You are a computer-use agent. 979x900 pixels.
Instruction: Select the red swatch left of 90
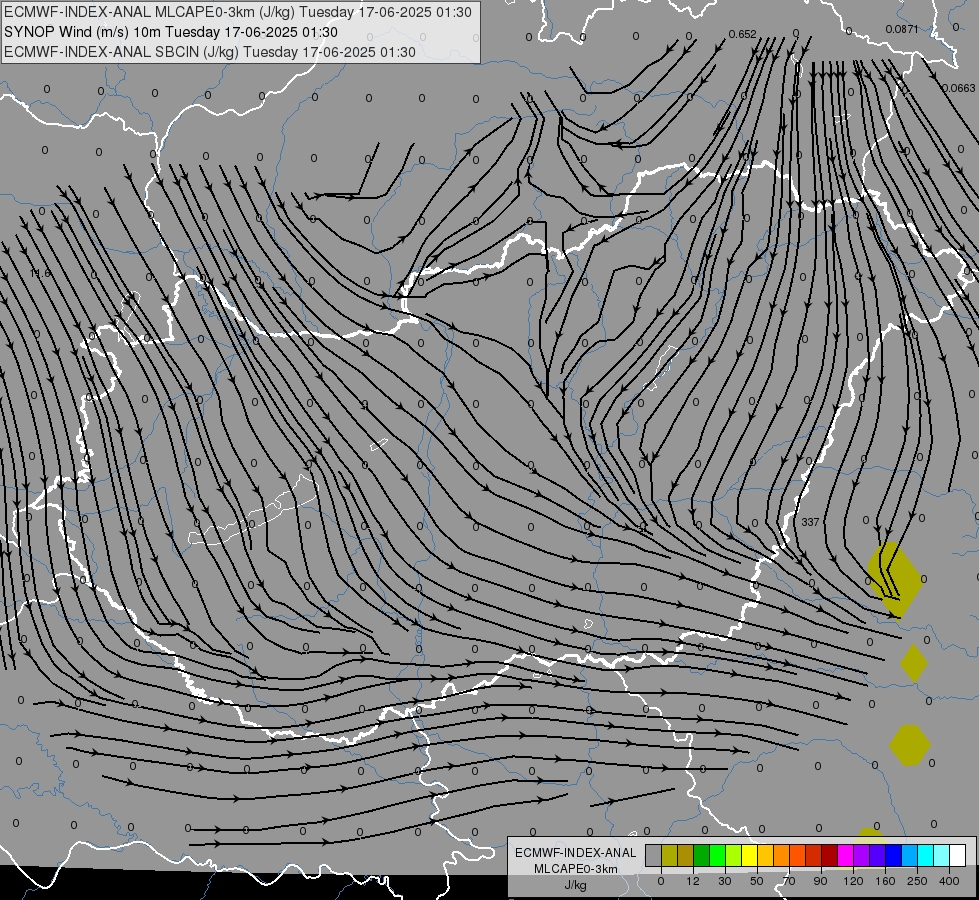coord(814,855)
